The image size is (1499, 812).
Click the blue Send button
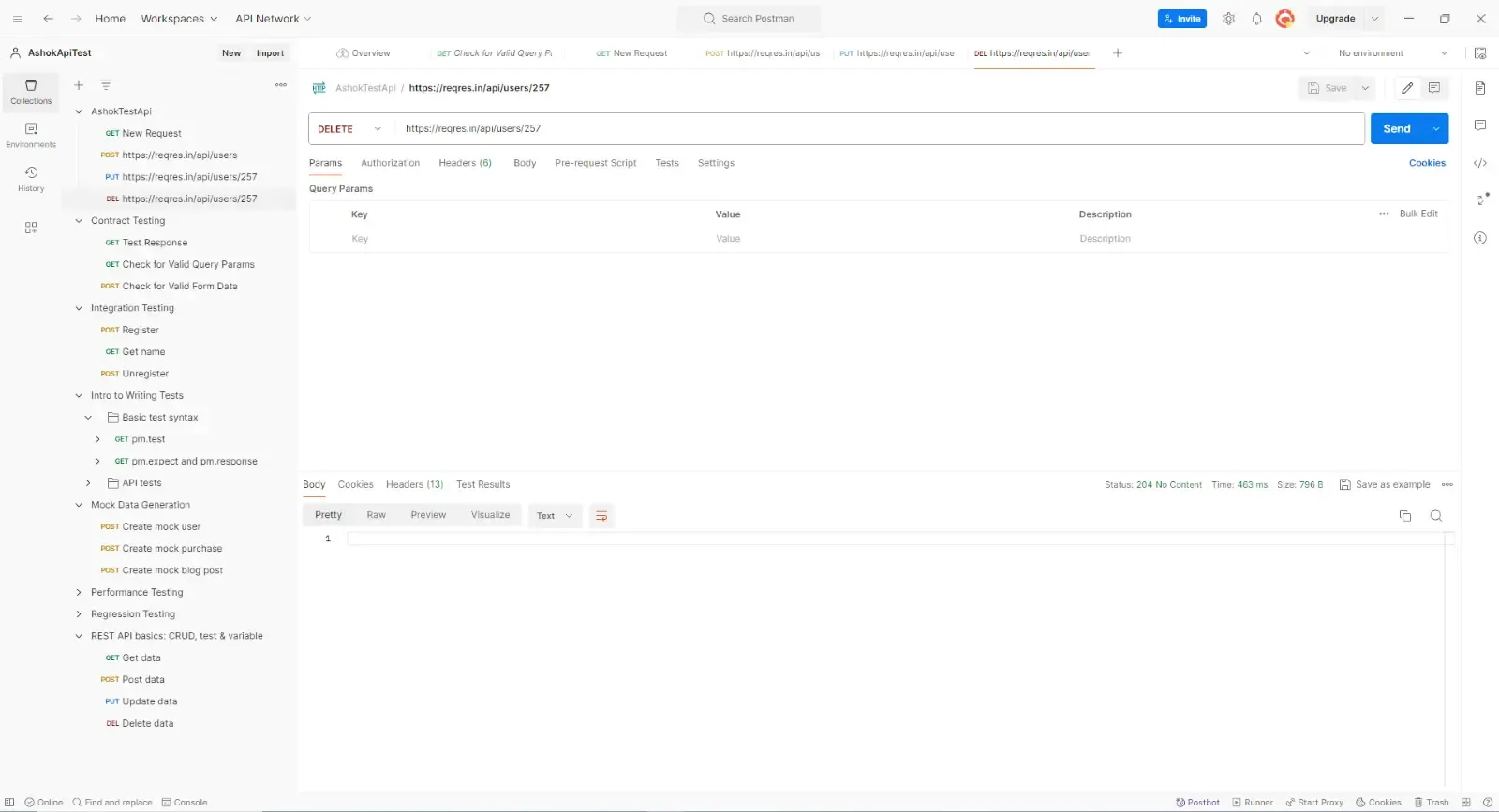click(x=1396, y=129)
